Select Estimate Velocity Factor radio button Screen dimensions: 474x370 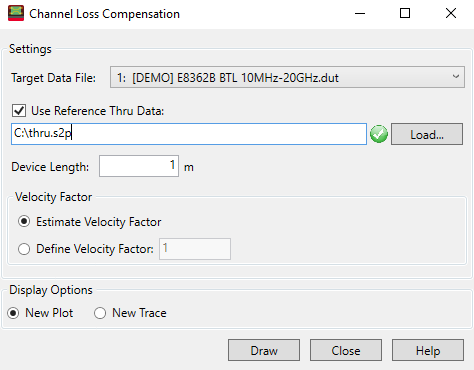(24, 222)
